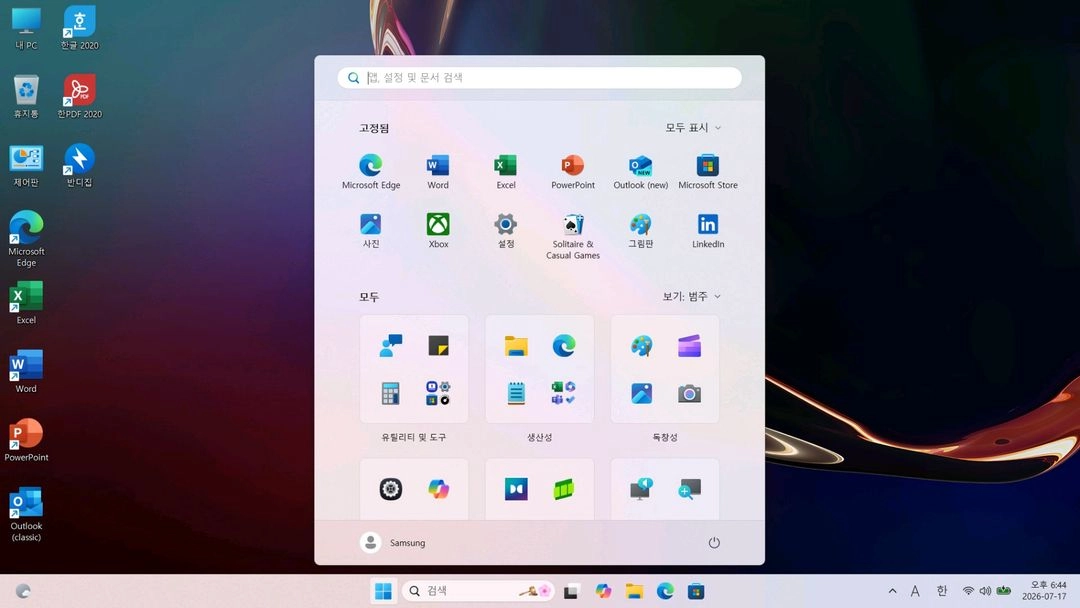Open 한글 2020 desktop shortcut
The width and height of the screenshot is (1080, 608).
[79, 28]
